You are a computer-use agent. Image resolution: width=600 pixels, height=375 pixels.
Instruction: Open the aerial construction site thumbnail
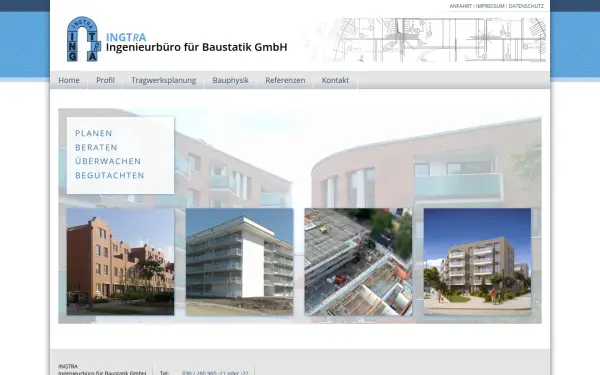359,262
